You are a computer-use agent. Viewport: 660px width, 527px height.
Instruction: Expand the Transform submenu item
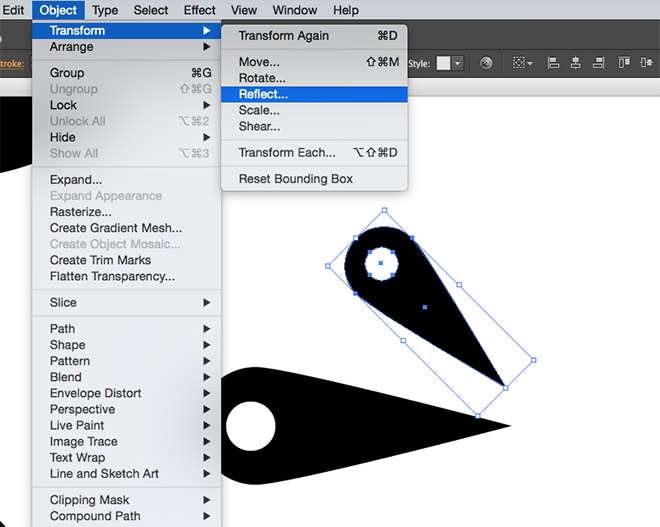pyautogui.click(x=127, y=30)
